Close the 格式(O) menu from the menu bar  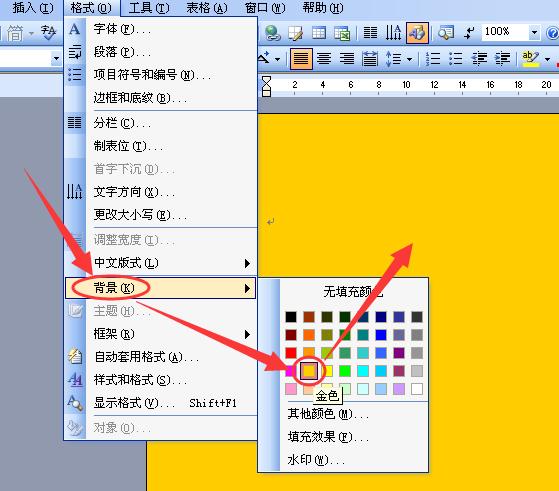91,8
